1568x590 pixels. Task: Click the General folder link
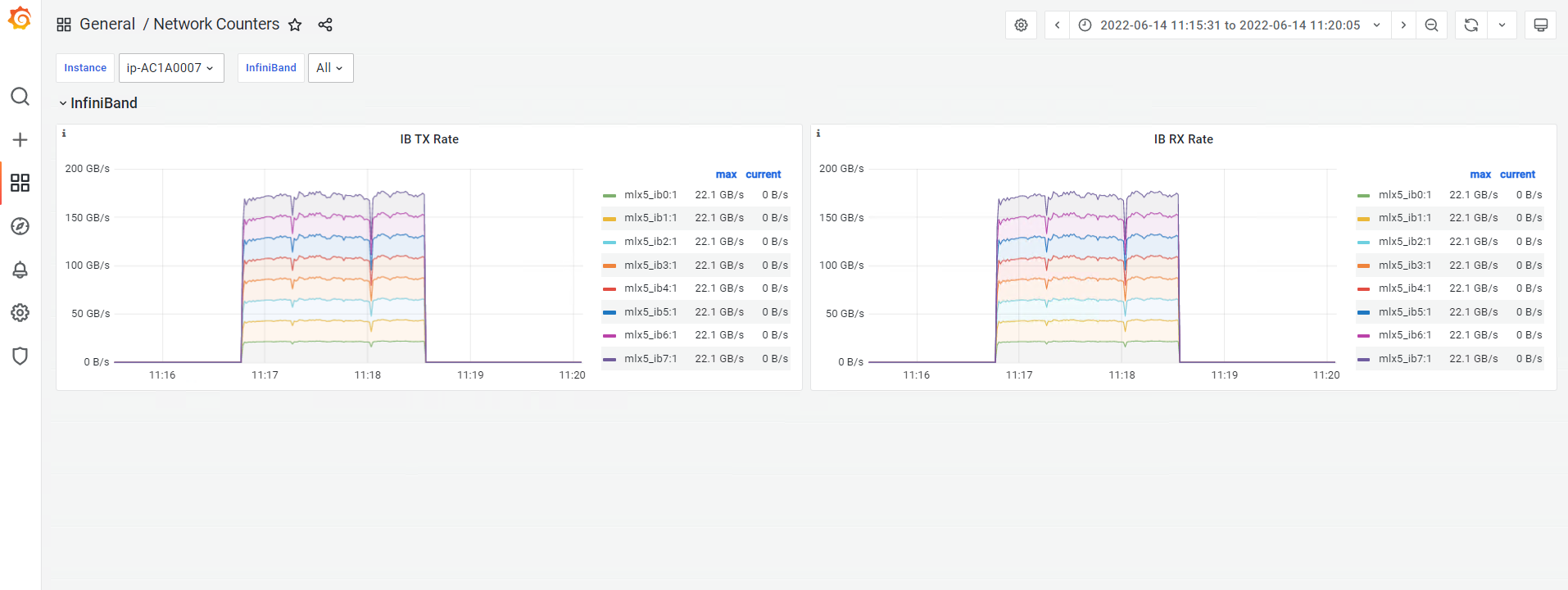tap(107, 25)
